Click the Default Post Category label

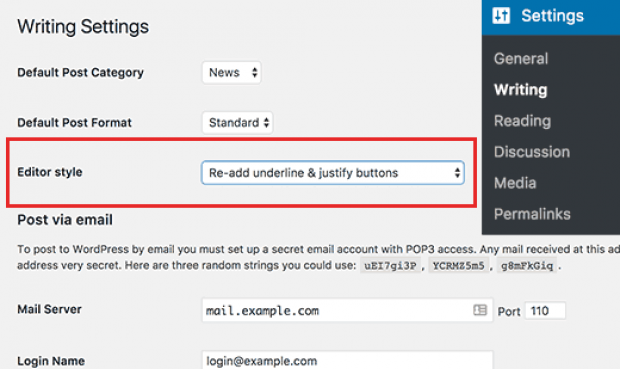coord(80,73)
